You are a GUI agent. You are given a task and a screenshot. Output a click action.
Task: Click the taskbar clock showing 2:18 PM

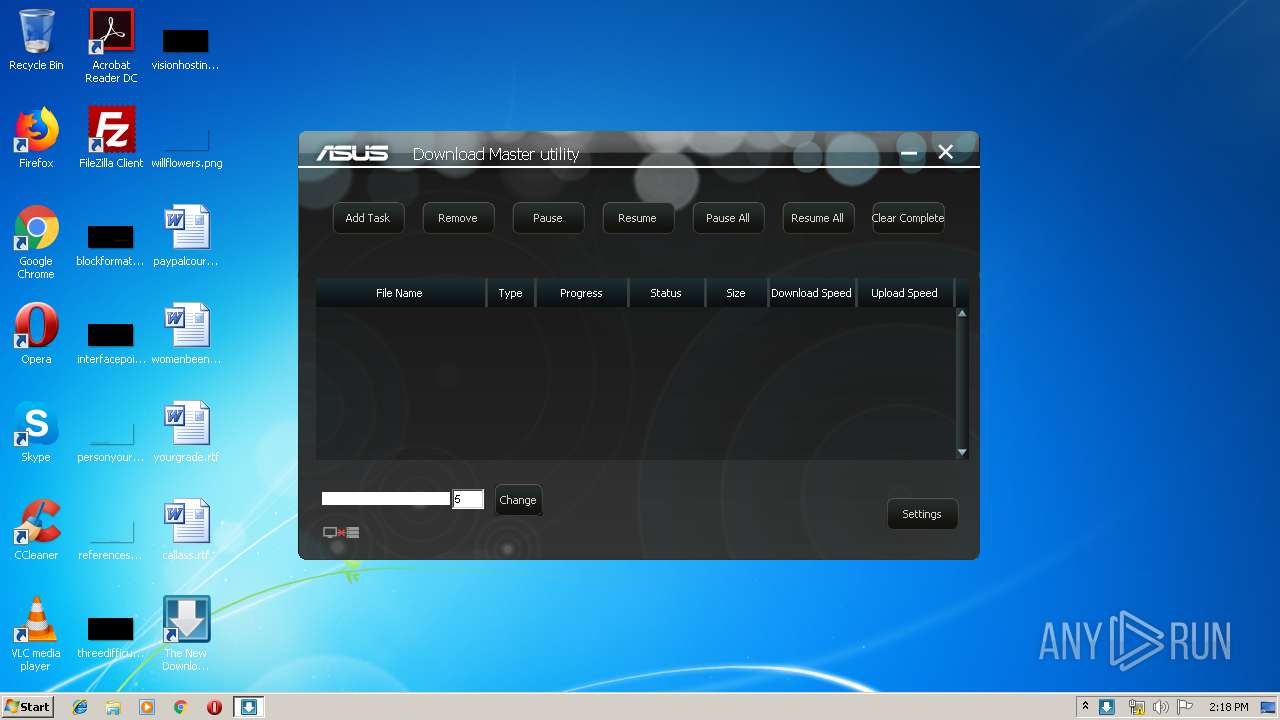click(x=1228, y=707)
